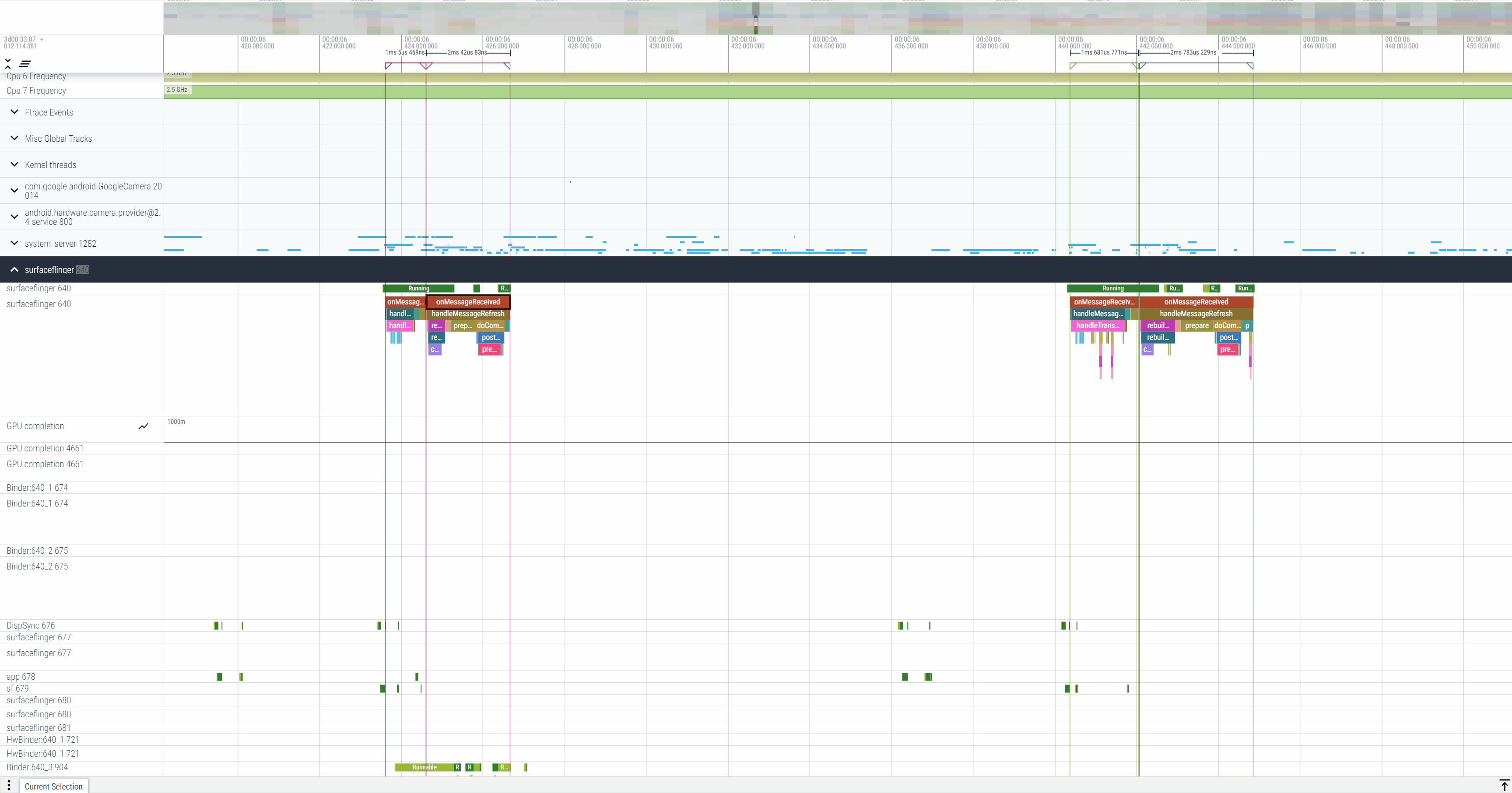1512x793 pixels.
Task: Select the blue post... slice near 426ms
Action: pyautogui.click(x=491, y=337)
